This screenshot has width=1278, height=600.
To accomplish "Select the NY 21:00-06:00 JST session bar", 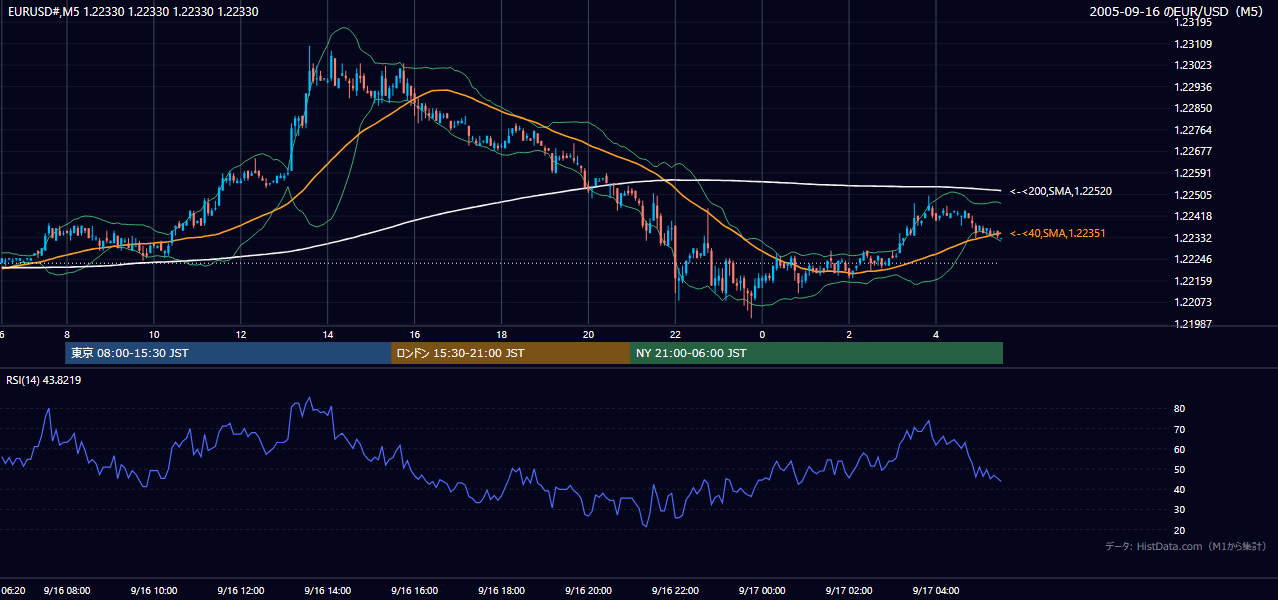I will pos(816,353).
